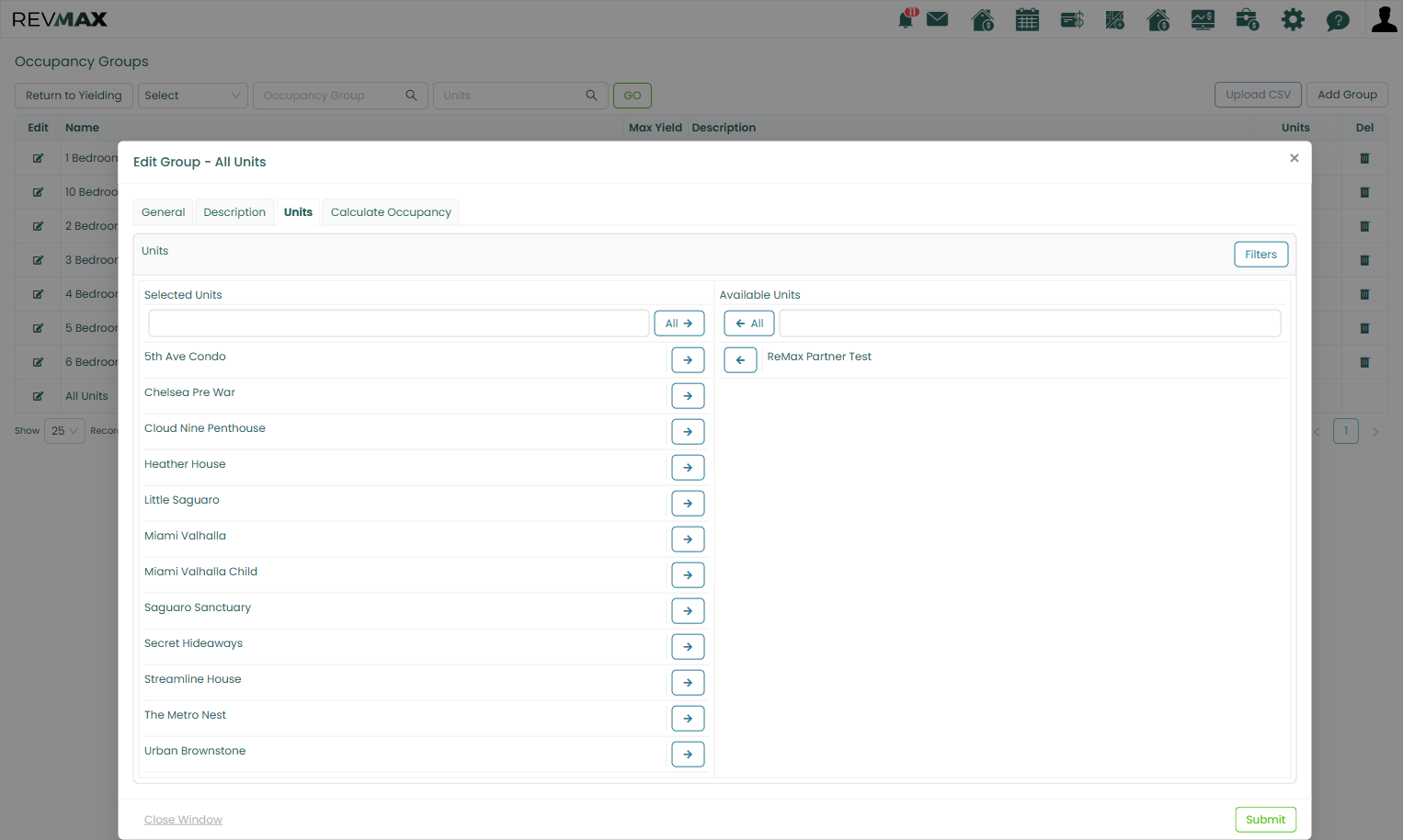Open the user profile silhouette icon
Viewport: 1403px width, 840px height.
coord(1384,19)
